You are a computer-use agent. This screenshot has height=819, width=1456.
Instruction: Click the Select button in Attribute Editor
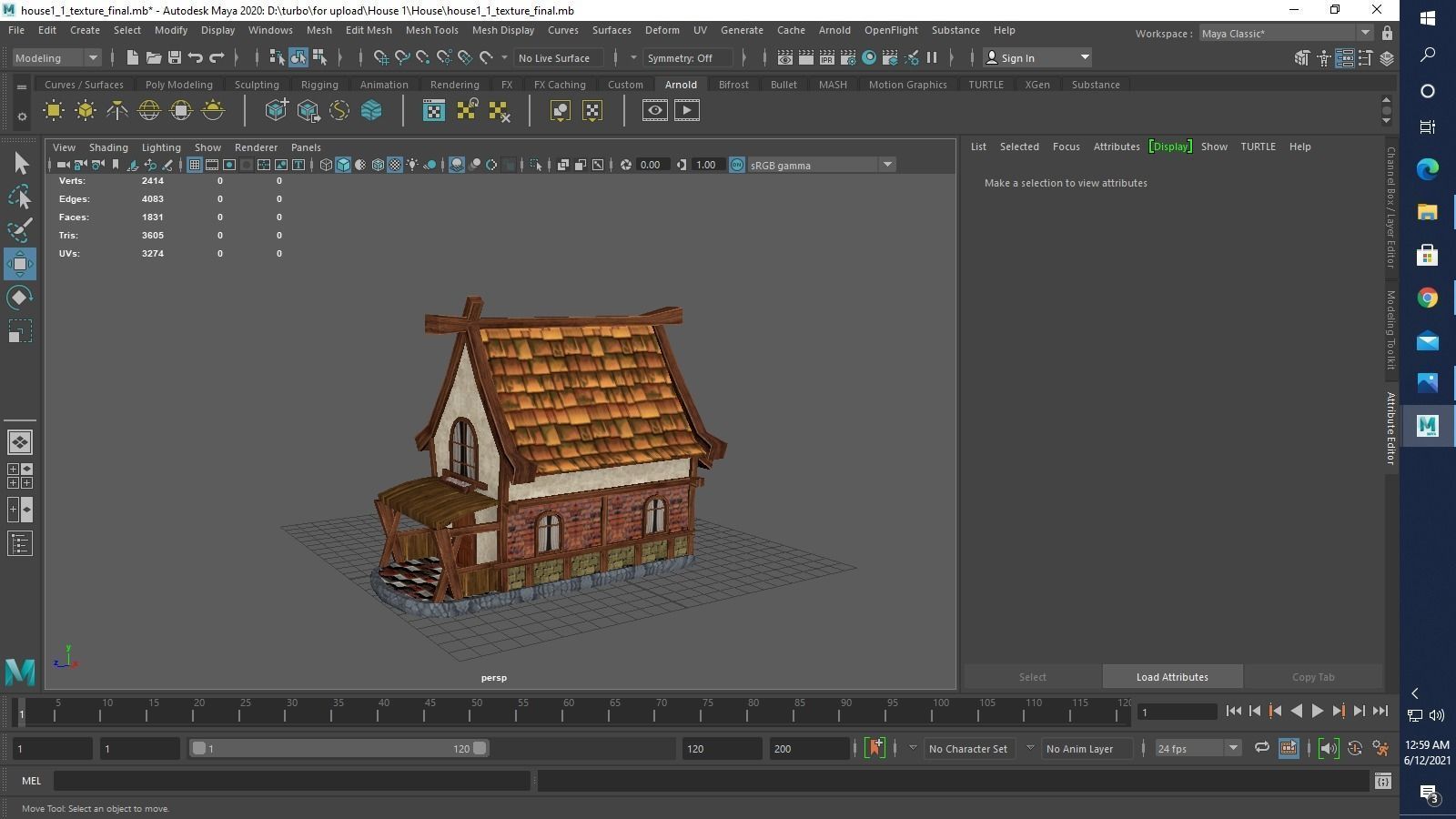pos(1032,677)
